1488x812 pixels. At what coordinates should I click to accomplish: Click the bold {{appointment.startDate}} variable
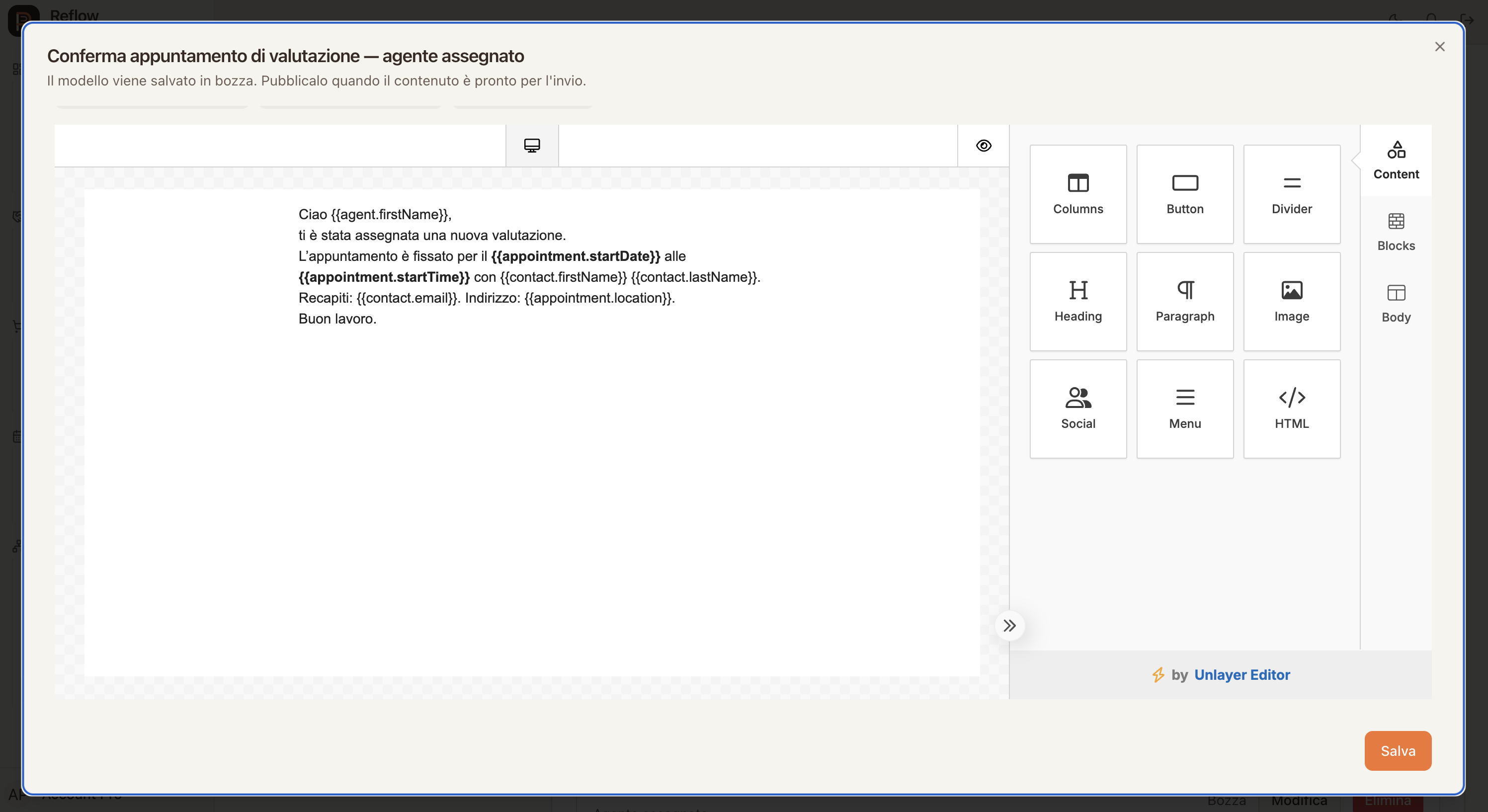click(576, 256)
